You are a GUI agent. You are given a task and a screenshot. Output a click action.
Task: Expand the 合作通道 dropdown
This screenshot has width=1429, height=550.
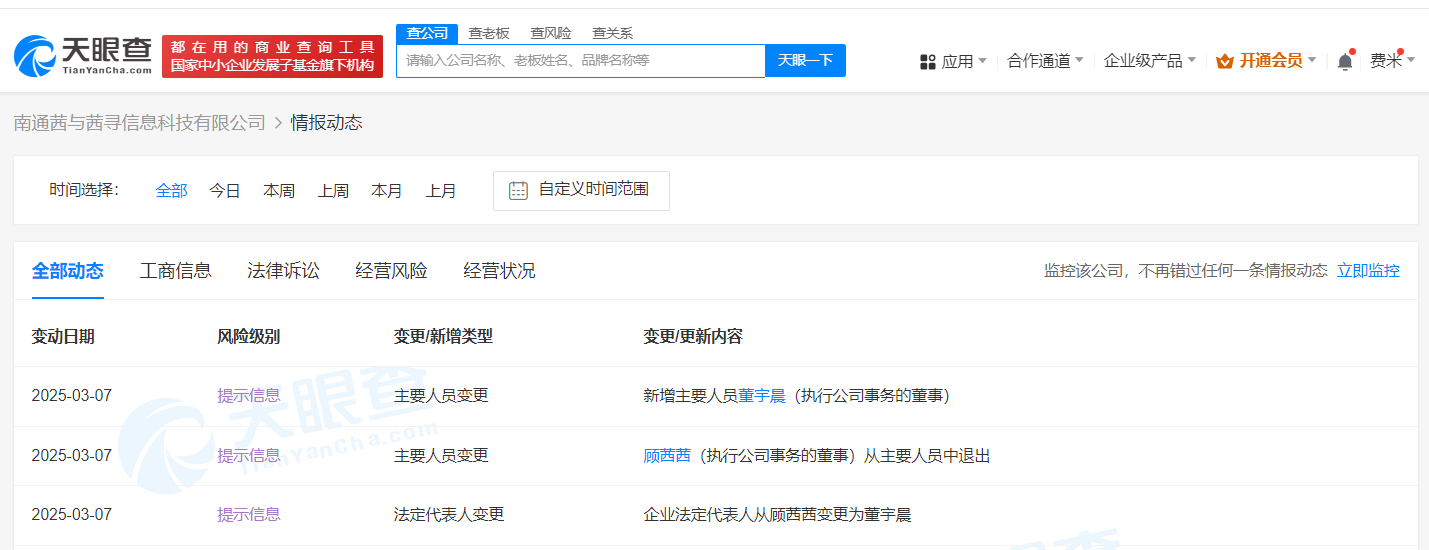(1045, 61)
